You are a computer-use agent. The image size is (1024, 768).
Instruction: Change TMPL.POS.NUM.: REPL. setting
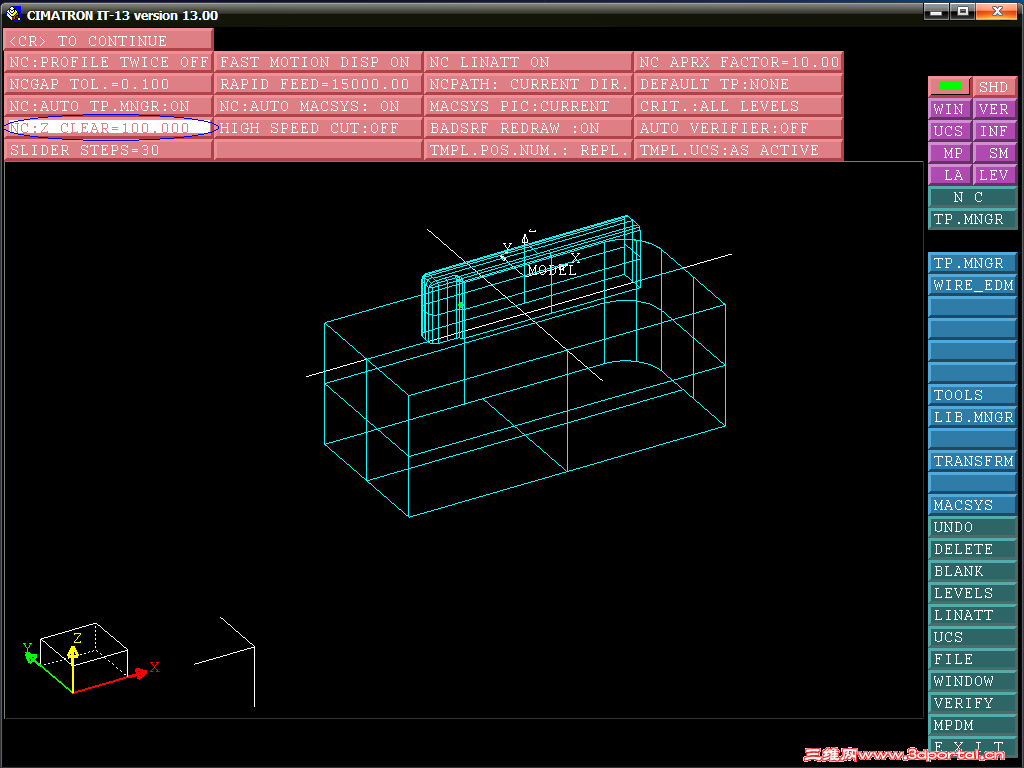pos(528,150)
